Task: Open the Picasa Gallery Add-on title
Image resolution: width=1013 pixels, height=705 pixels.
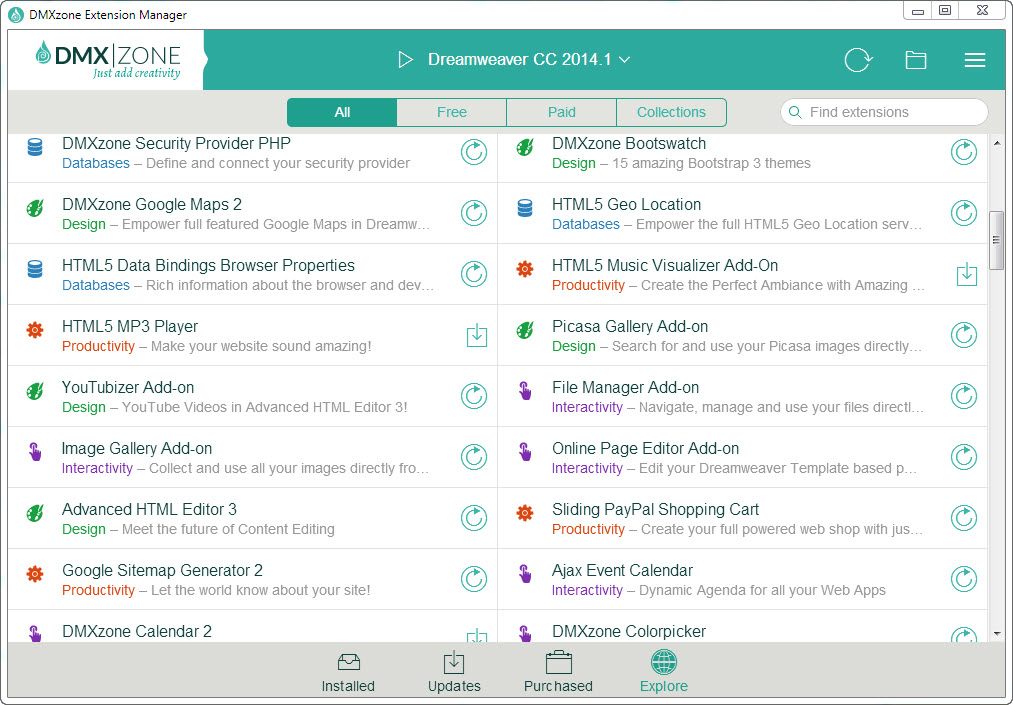Action: pyautogui.click(x=630, y=326)
